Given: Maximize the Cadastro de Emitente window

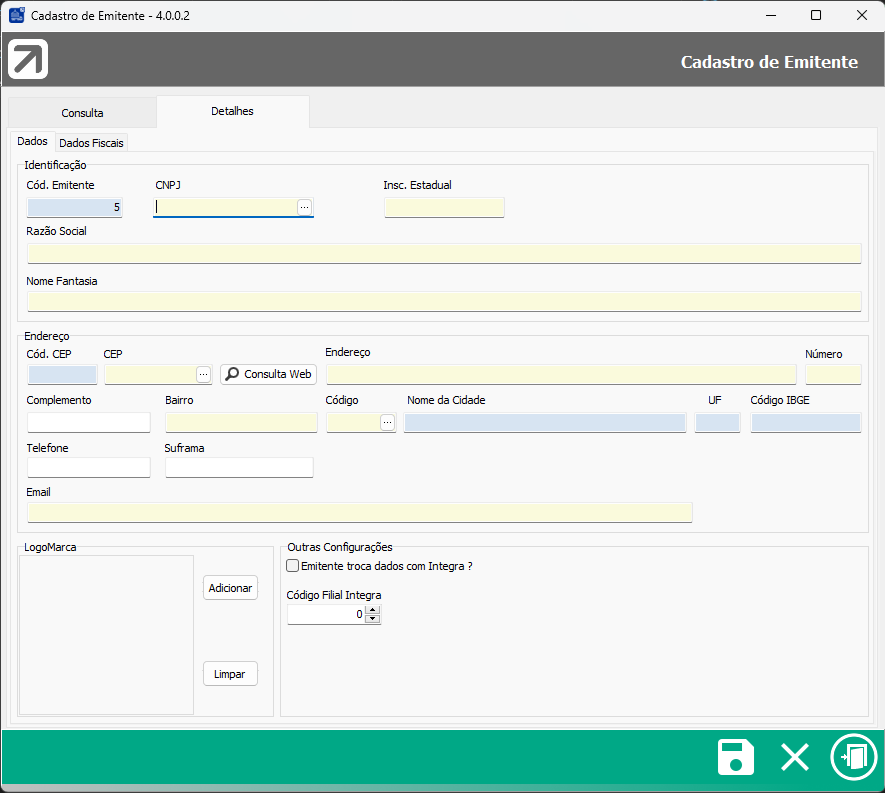Looking at the screenshot, I should point(816,15).
